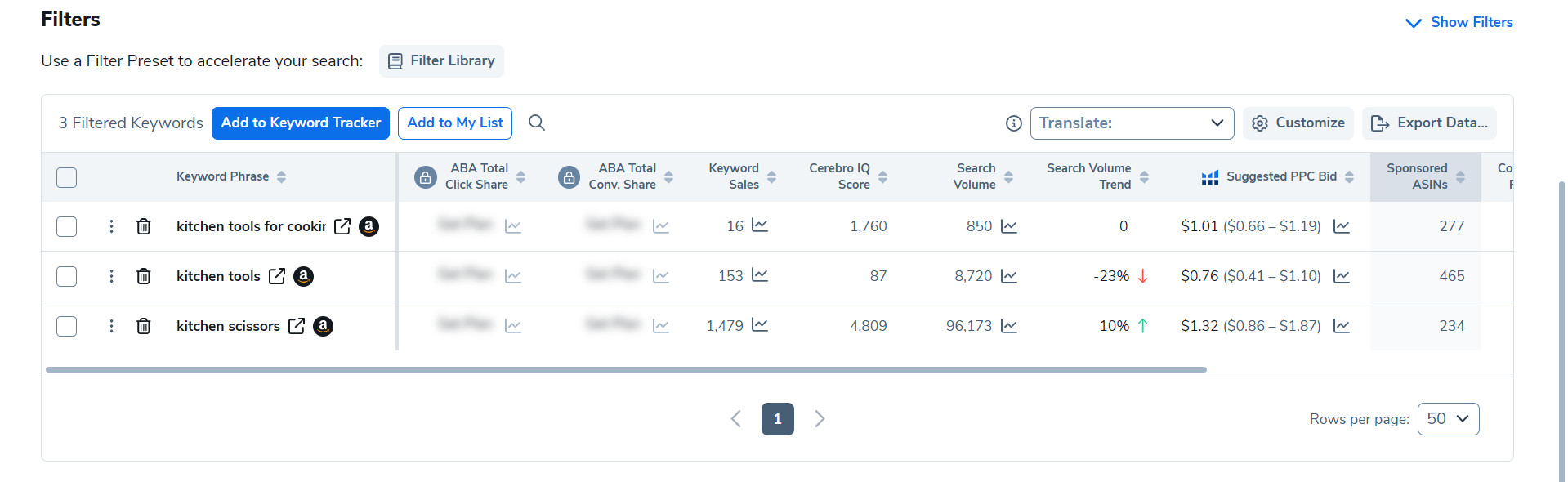Delete the kitchen tools keyword row
1568x482 pixels.
coord(144,276)
